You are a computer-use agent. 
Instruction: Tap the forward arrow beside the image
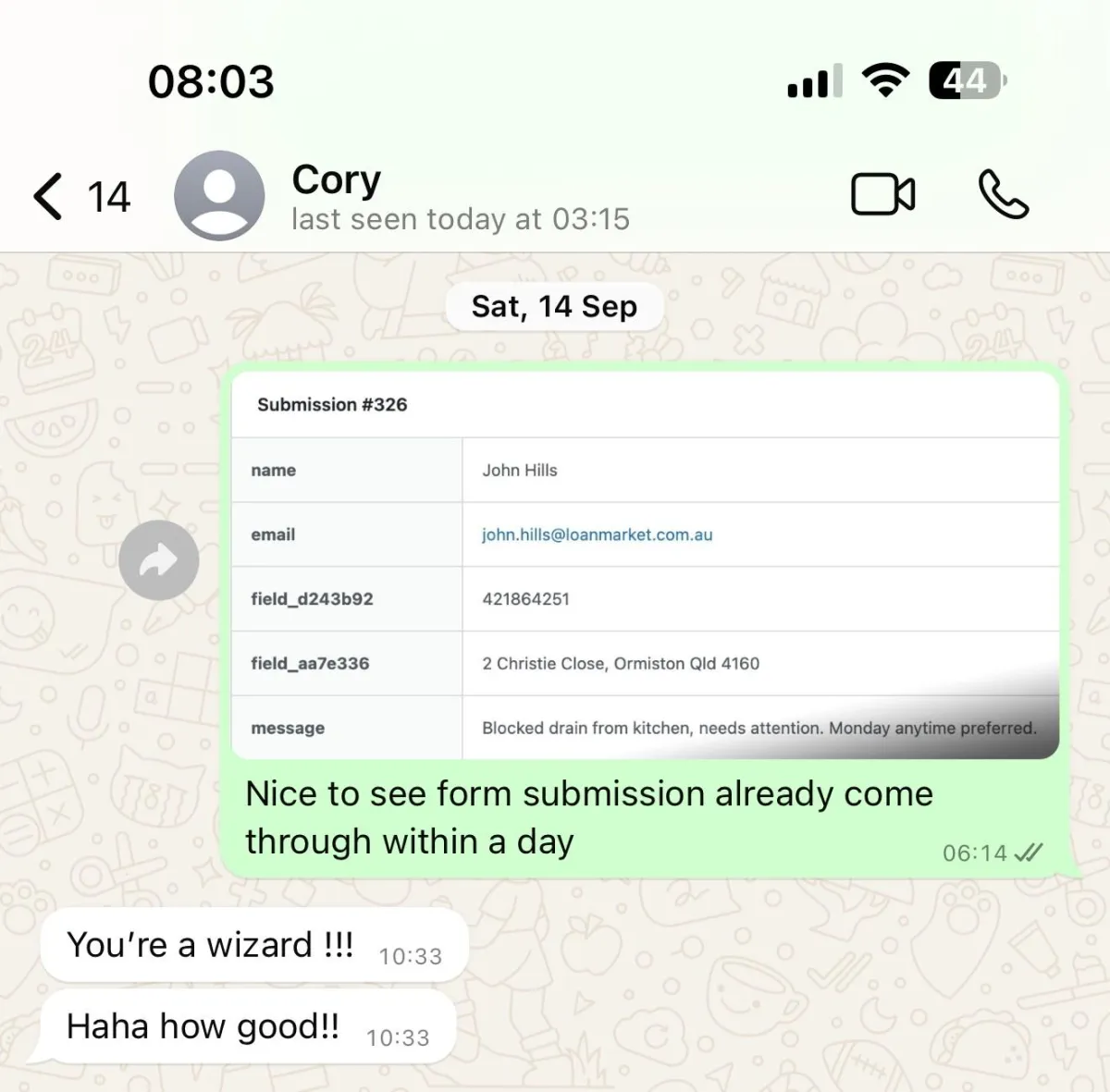coord(159,560)
